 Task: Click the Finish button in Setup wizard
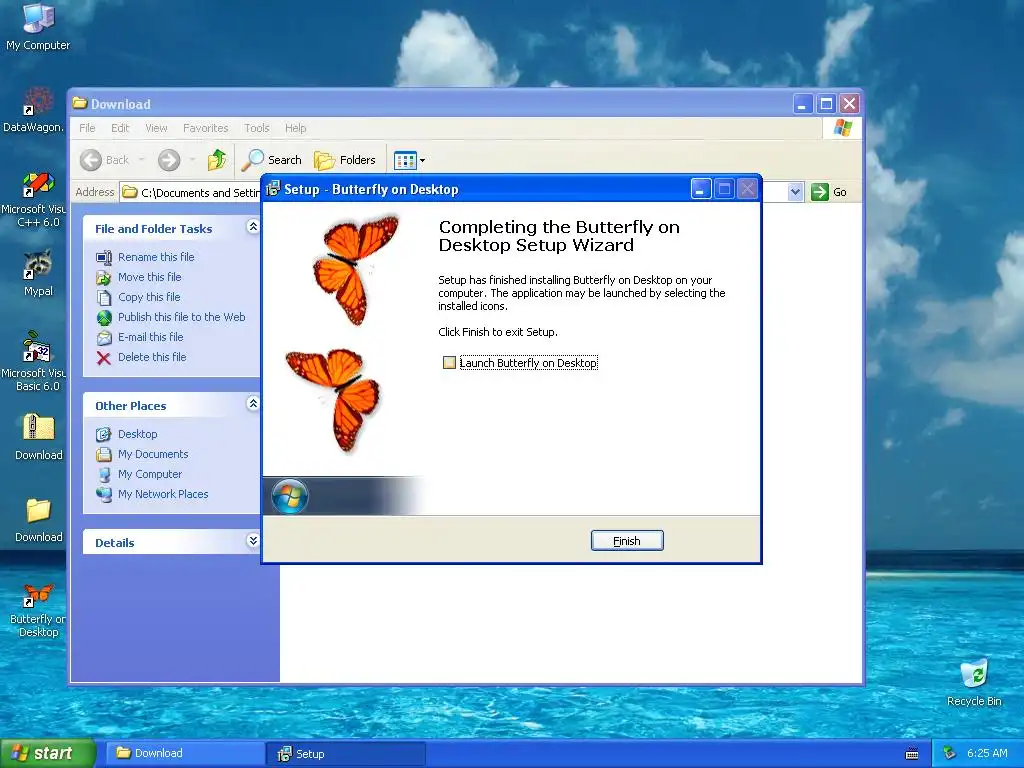click(627, 541)
